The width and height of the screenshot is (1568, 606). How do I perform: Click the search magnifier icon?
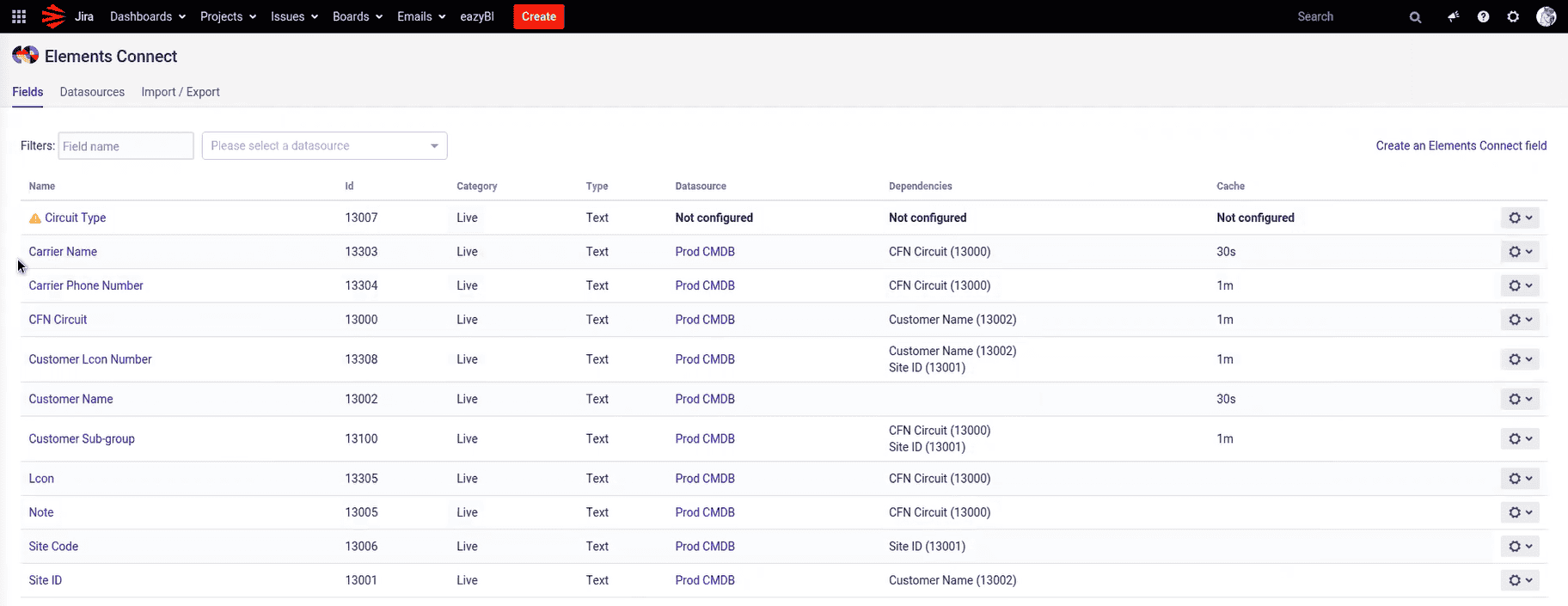click(1415, 17)
